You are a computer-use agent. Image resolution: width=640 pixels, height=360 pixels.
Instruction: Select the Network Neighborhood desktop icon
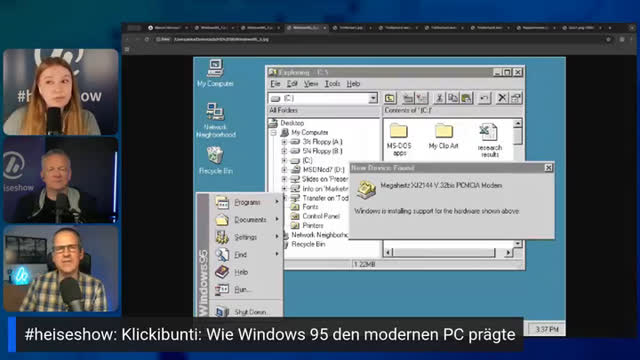216,120
